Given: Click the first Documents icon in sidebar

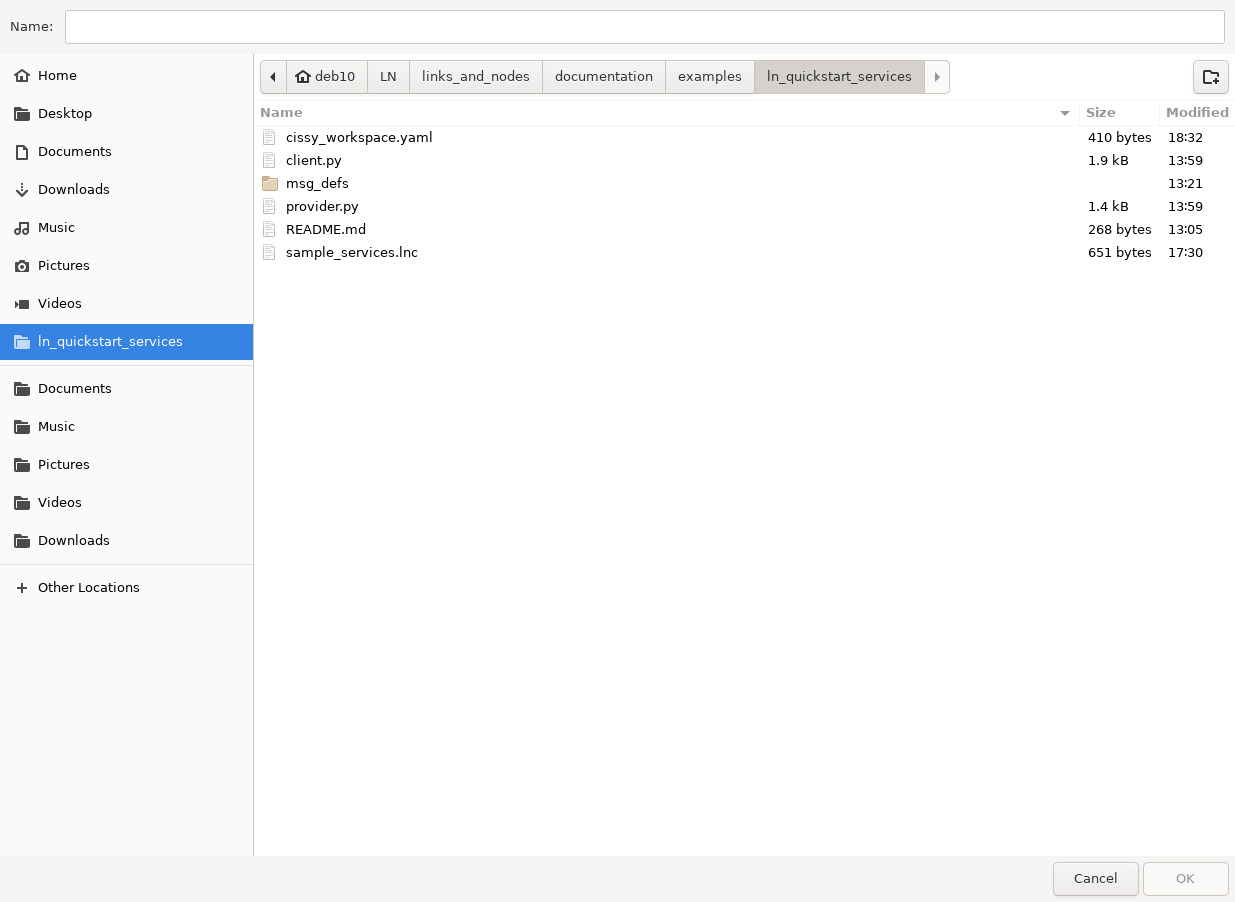Looking at the screenshot, I should pyautogui.click(x=22, y=152).
